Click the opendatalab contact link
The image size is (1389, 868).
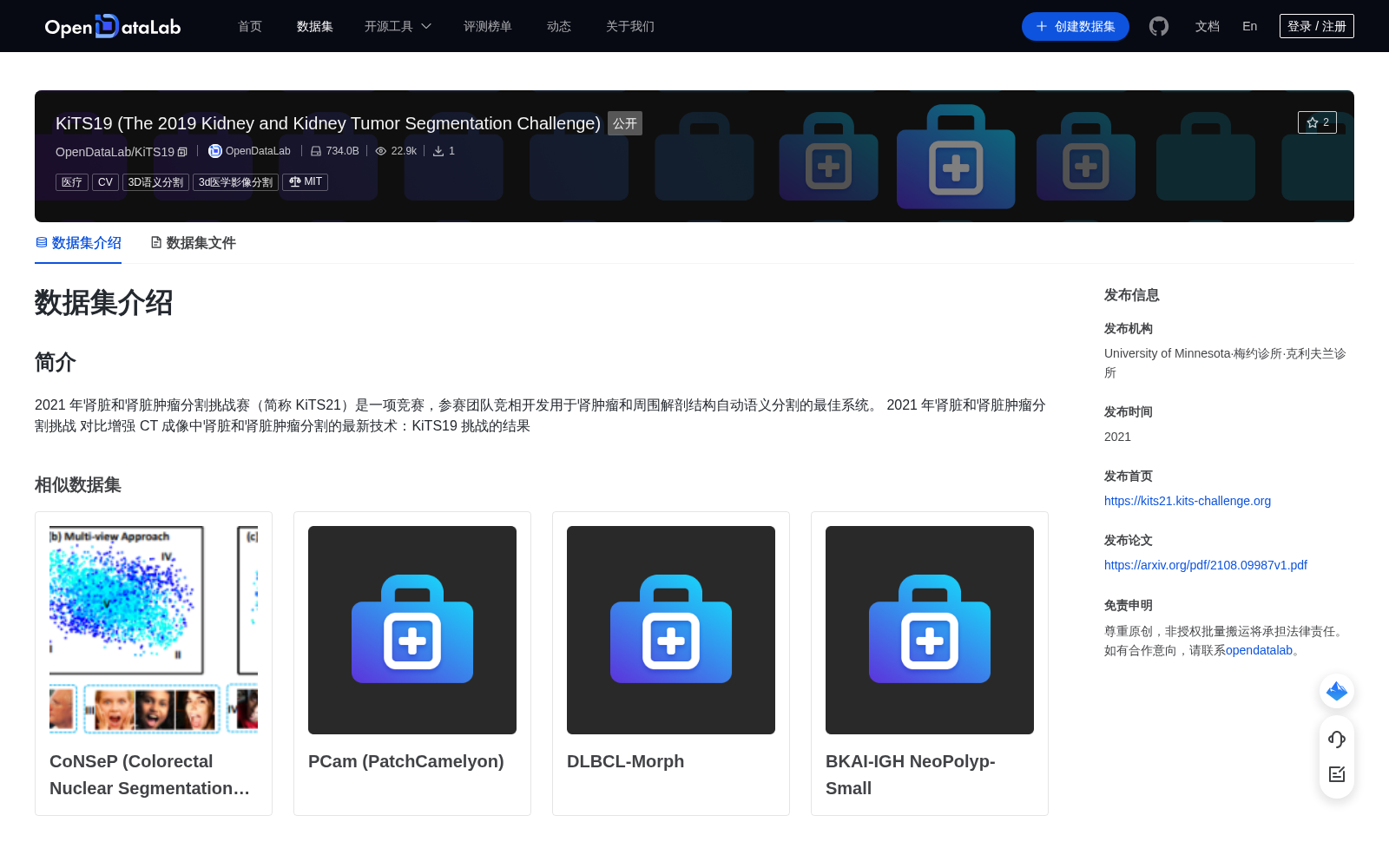(1259, 650)
